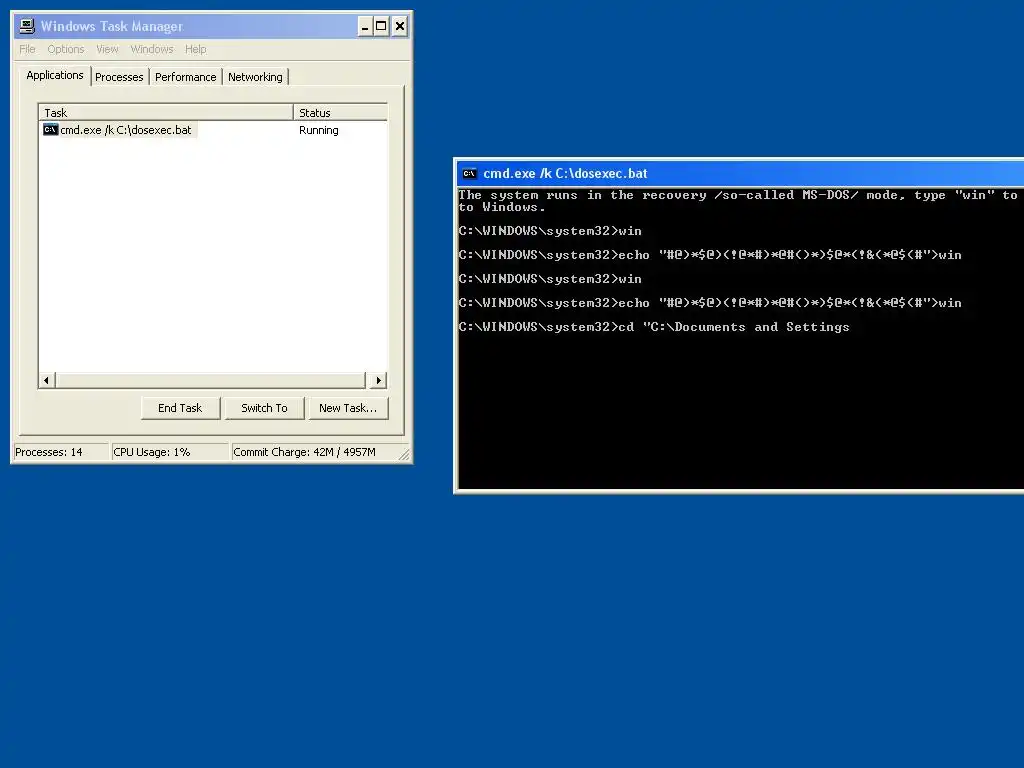Sort the list by the Task column header
The image size is (1024, 768).
(166, 112)
